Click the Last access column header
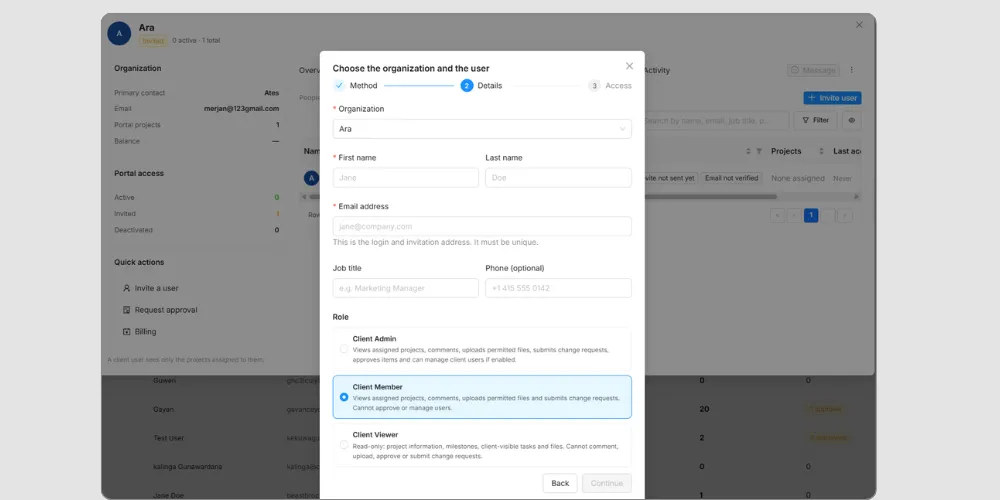This screenshot has width=1000, height=500. 847,151
